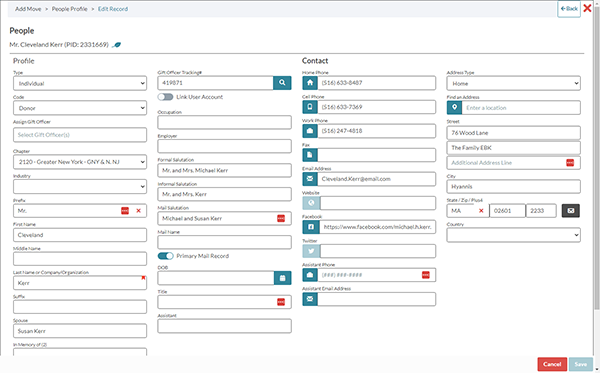
Task: Open the Country dropdown
Action: [x=514, y=235]
